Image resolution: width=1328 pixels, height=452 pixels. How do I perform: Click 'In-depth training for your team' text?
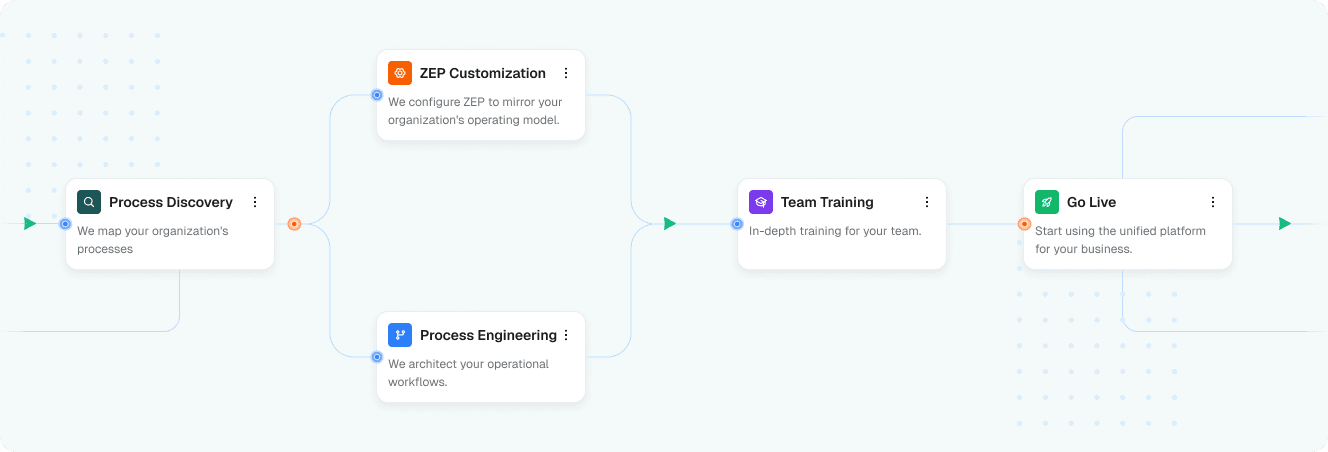(x=835, y=231)
